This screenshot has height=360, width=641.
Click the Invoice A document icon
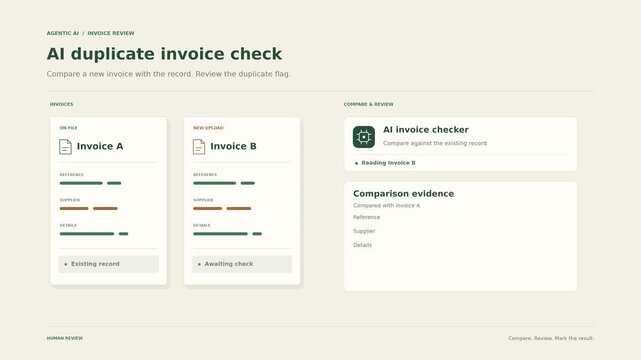pos(65,147)
